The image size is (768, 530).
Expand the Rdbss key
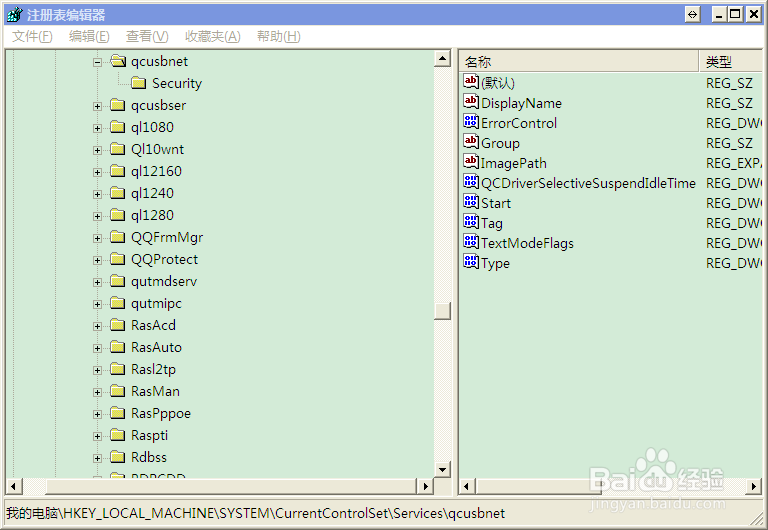[x=97, y=459]
